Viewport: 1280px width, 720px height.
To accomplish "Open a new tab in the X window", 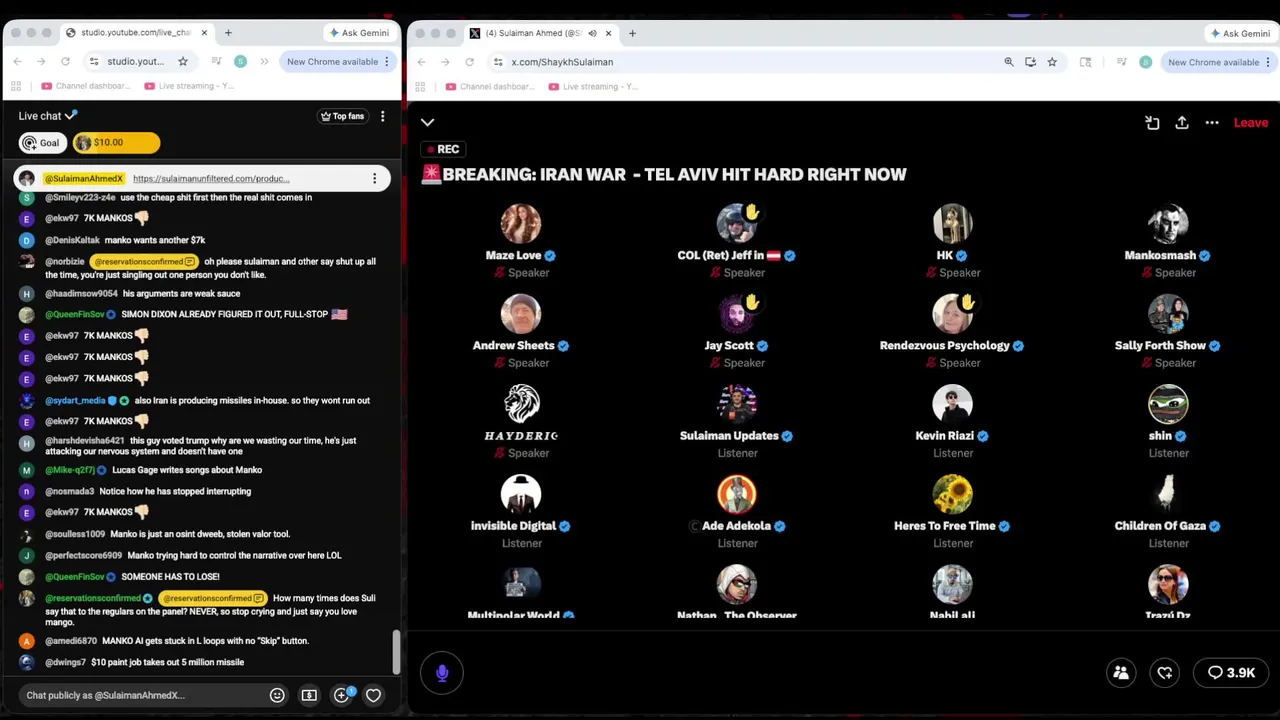I will tap(632, 33).
